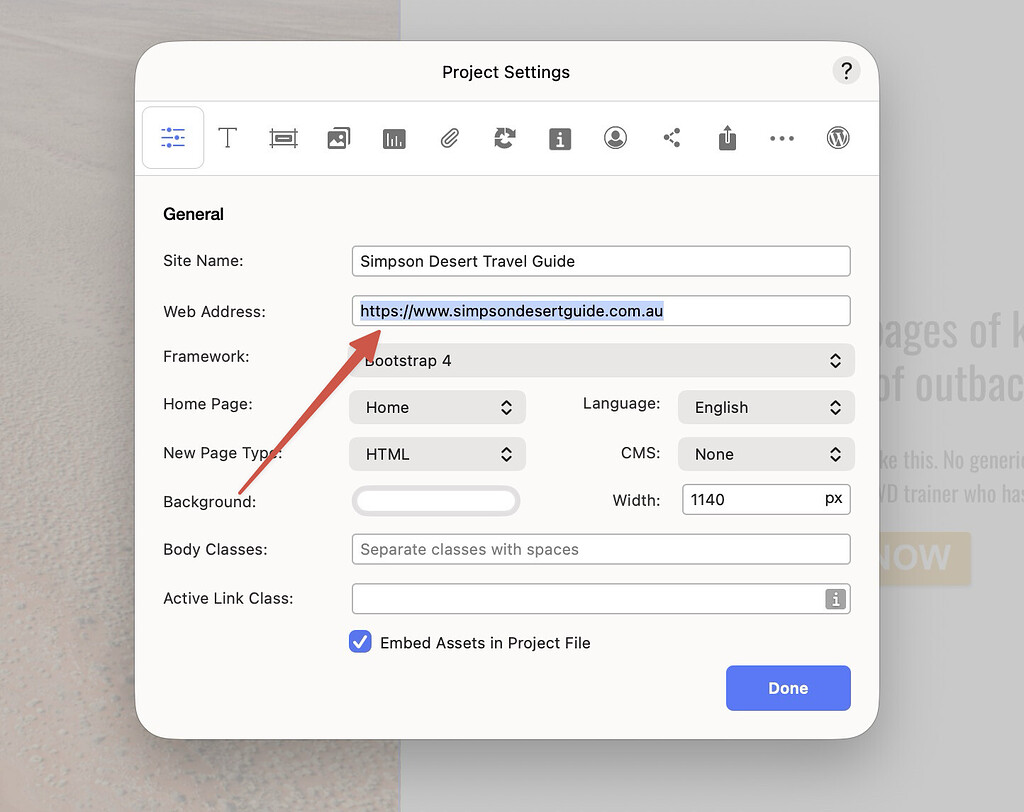Change the Language dropdown from English
The height and width of the screenshot is (812, 1024).
click(766, 407)
